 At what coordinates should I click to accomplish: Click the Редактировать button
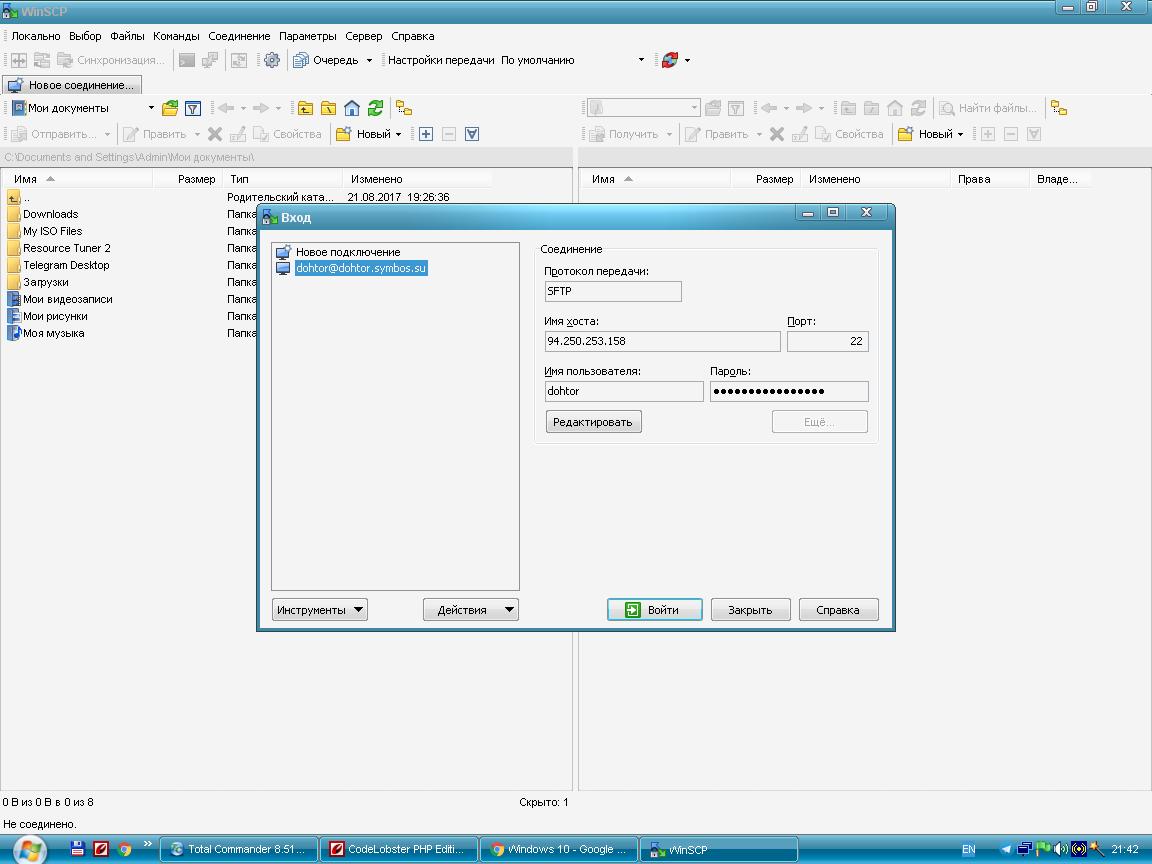593,422
